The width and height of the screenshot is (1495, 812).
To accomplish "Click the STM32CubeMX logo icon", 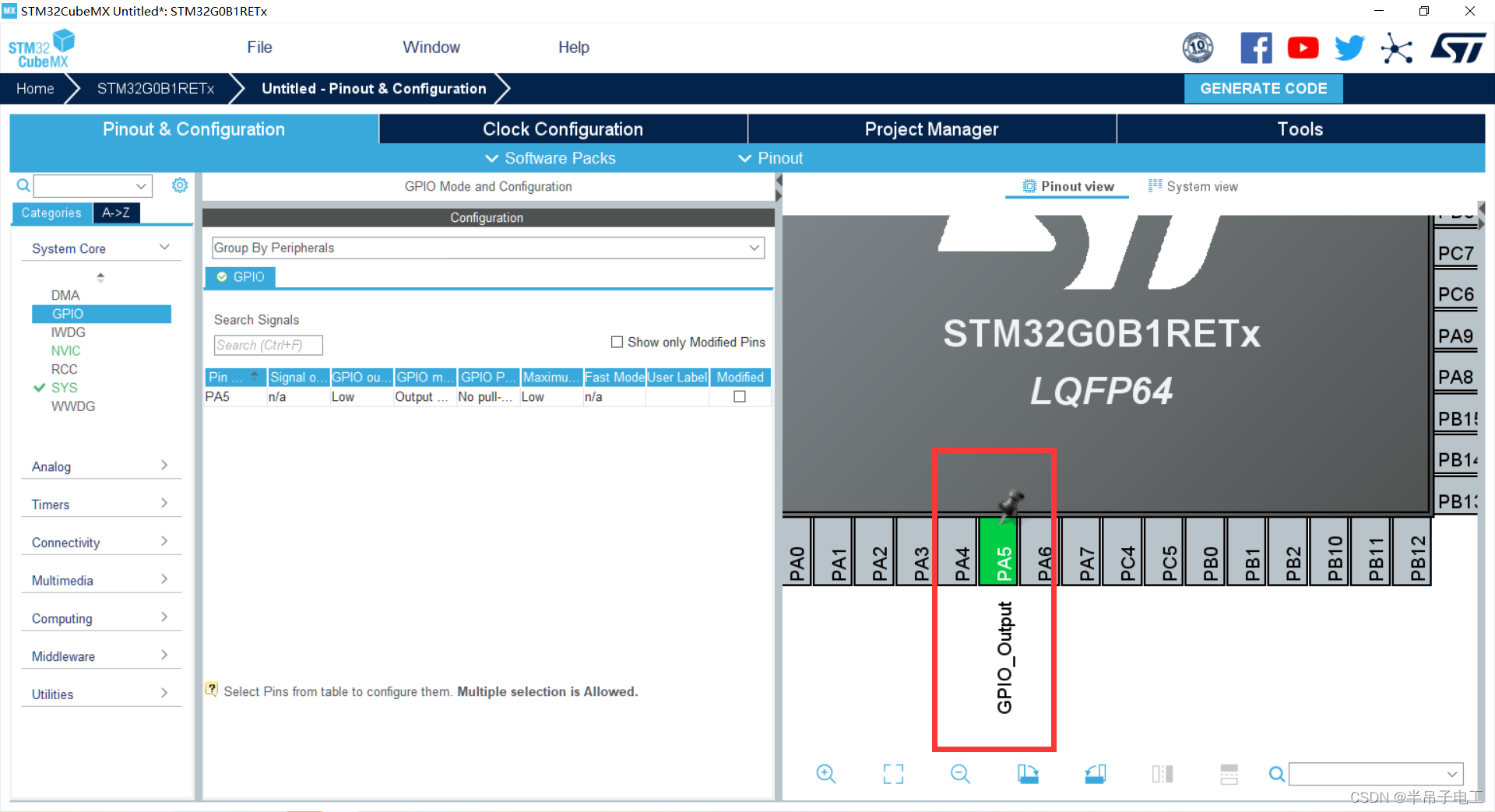I will (42, 48).
